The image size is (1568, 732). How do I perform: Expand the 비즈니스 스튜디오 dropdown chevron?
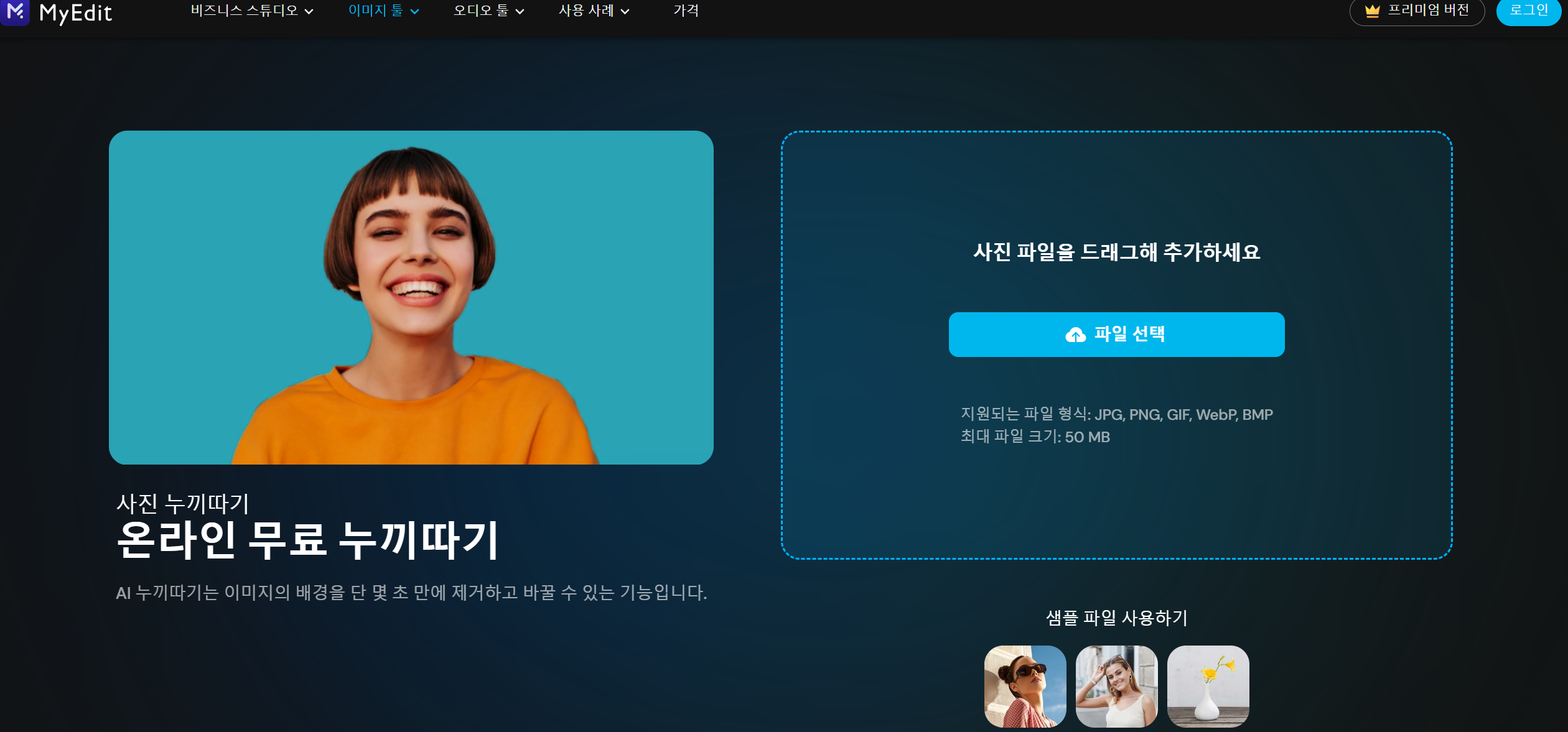pyautogui.click(x=309, y=12)
